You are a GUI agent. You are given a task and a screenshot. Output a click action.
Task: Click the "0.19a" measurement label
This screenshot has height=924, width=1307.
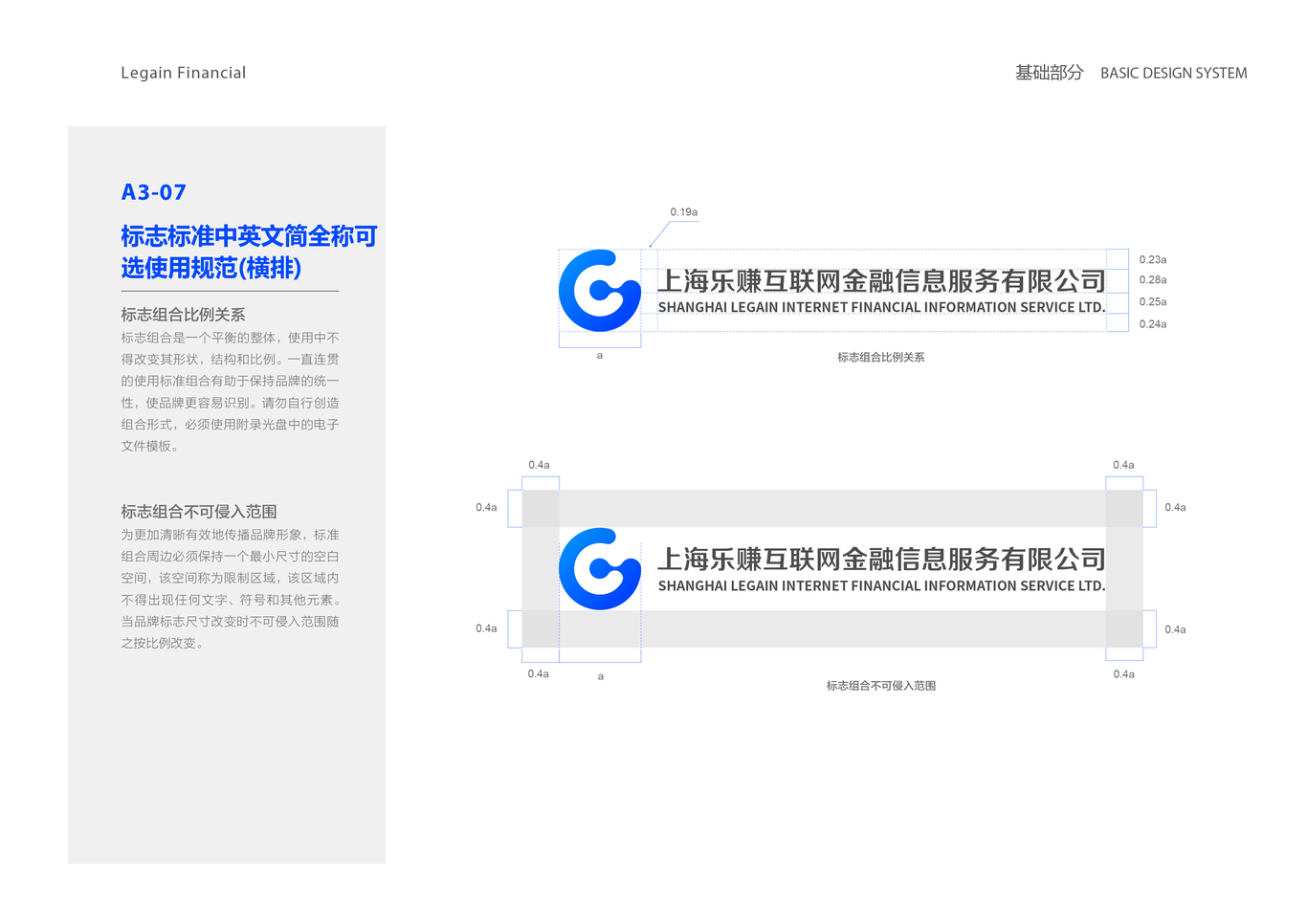[x=683, y=212]
